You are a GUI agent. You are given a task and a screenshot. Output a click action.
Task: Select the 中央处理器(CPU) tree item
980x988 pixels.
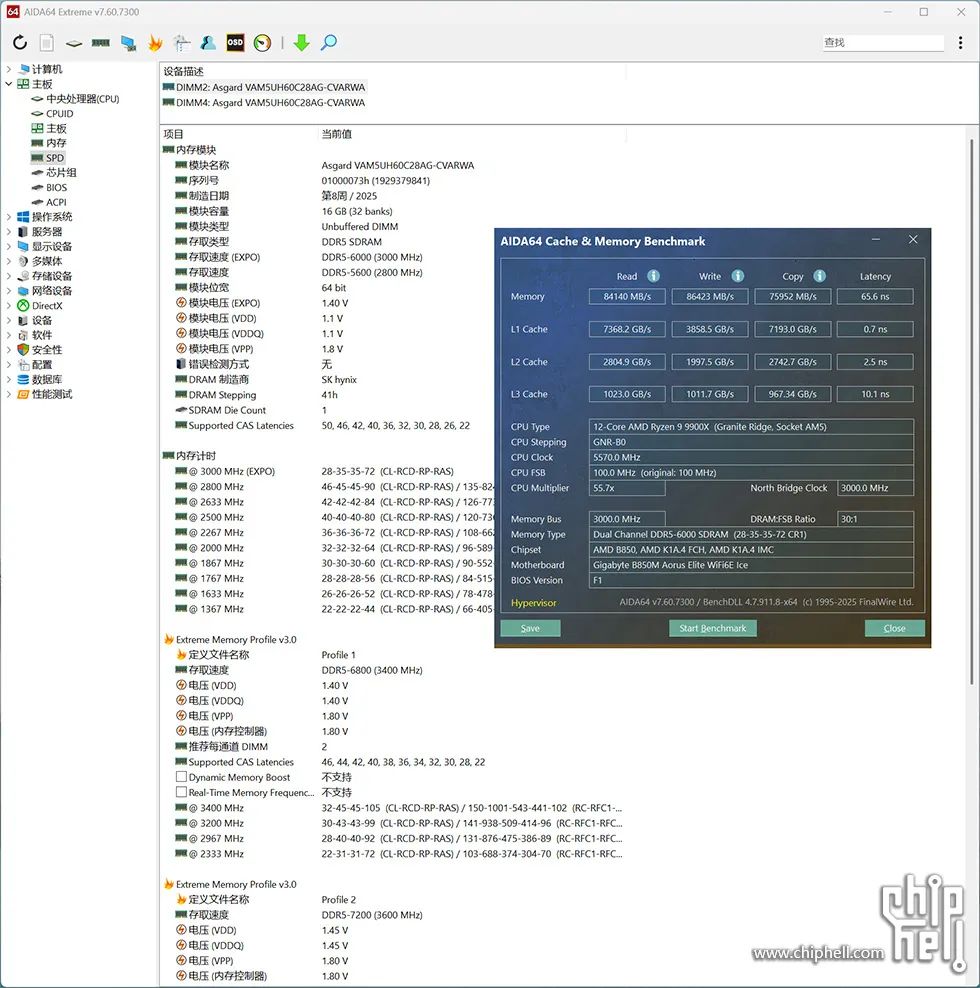75,99
